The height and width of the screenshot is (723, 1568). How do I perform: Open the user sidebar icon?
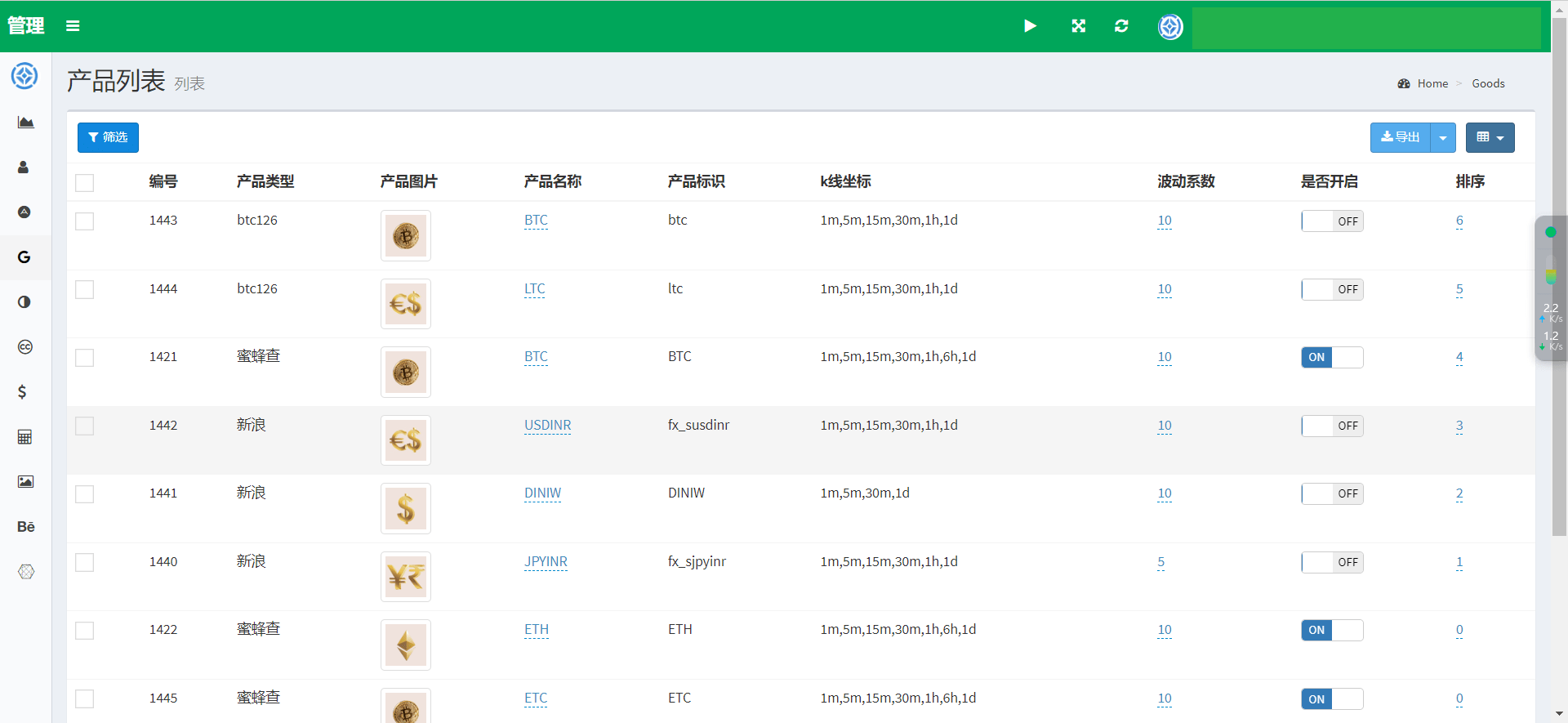24,167
